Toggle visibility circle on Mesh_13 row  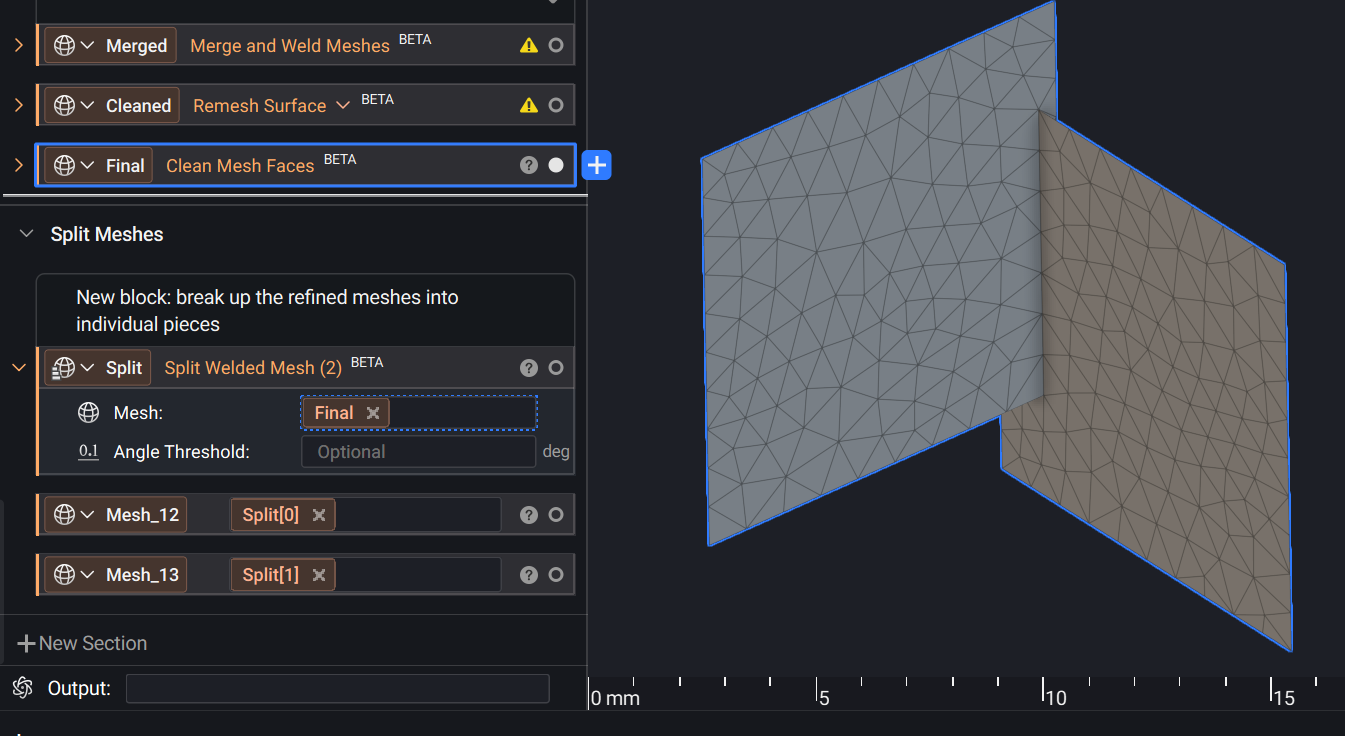click(x=556, y=575)
